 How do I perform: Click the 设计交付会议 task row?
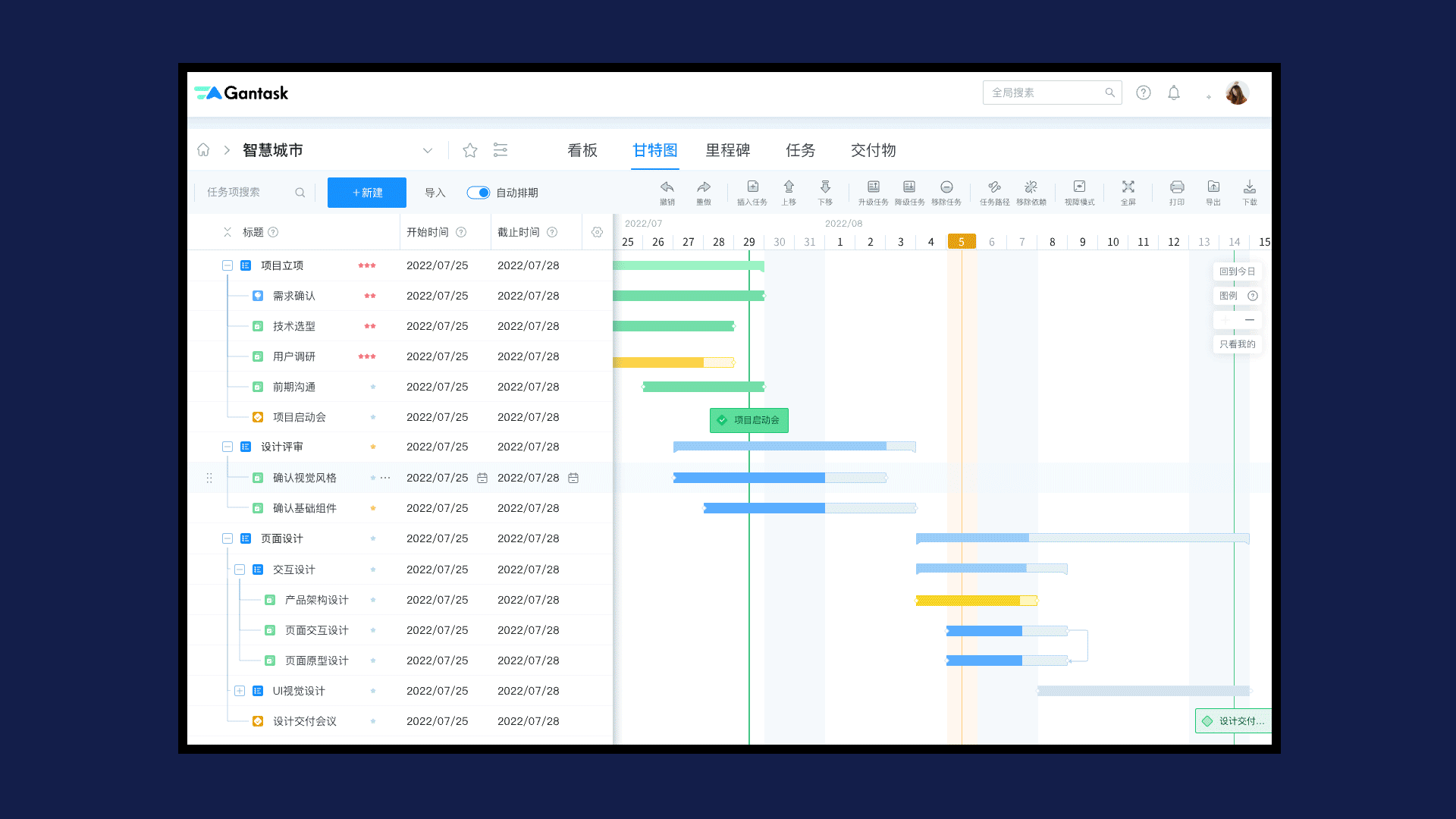click(400, 721)
